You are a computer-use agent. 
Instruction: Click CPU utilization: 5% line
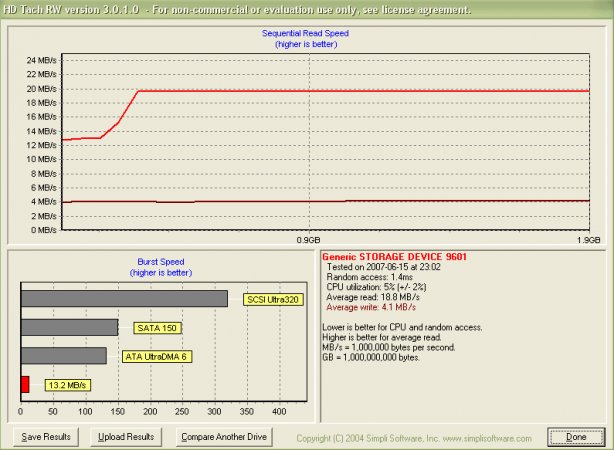(x=376, y=287)
